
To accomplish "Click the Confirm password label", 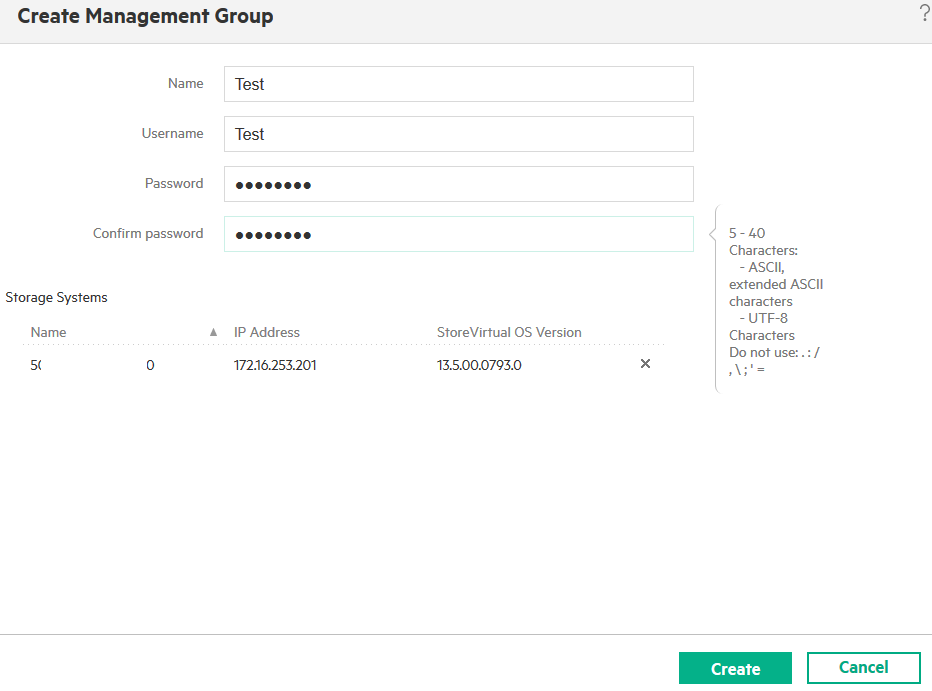I will click(x=148, y=234).
